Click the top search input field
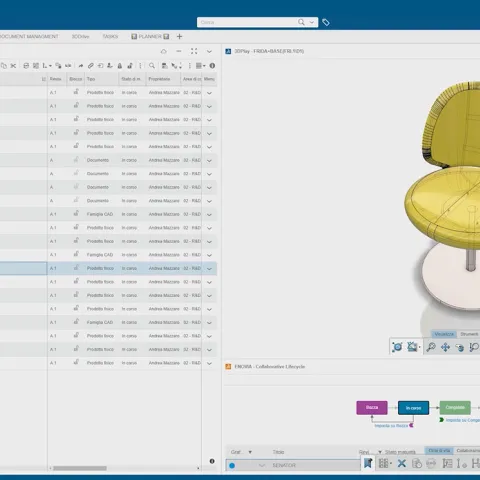 [x=248, y=22]
